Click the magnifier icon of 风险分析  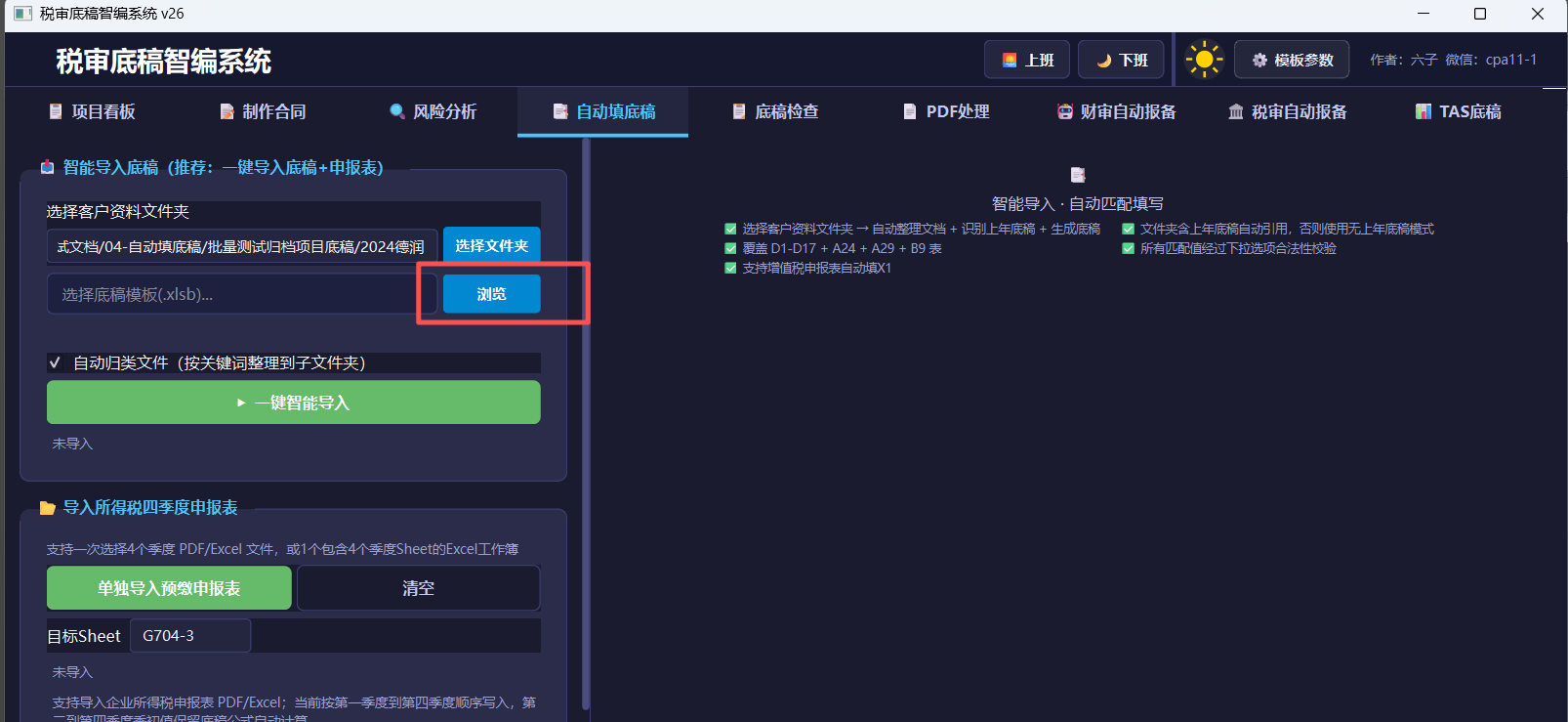(397, 111)
